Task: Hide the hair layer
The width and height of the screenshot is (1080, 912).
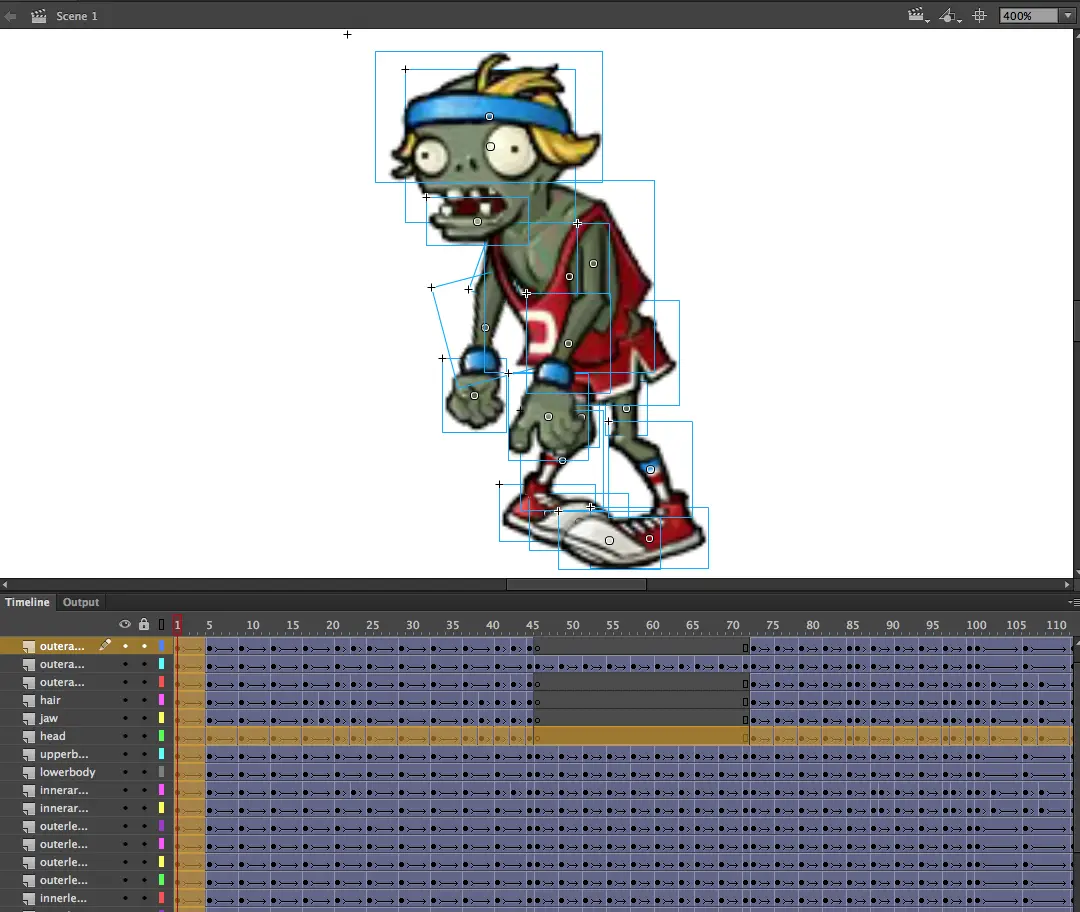Action: point(125,700)
